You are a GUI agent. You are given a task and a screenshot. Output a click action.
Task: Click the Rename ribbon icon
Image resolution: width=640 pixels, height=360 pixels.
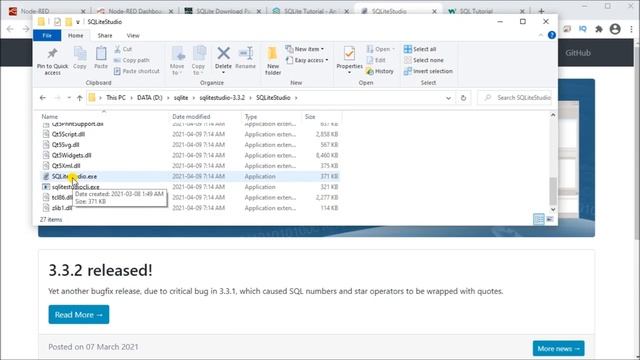click(x=245, y=58)
